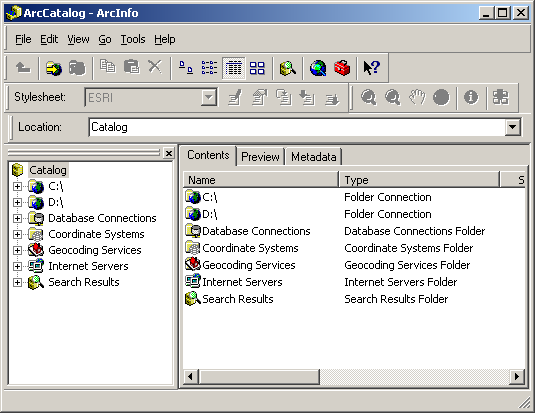
Task: Click Import Metadata icon
Action: [307, 98]
